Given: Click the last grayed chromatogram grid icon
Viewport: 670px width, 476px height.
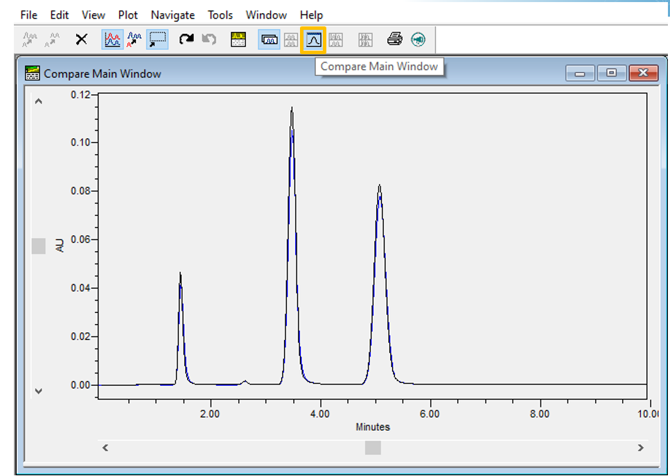Looking at the screenshot, I should coord(365,40).
